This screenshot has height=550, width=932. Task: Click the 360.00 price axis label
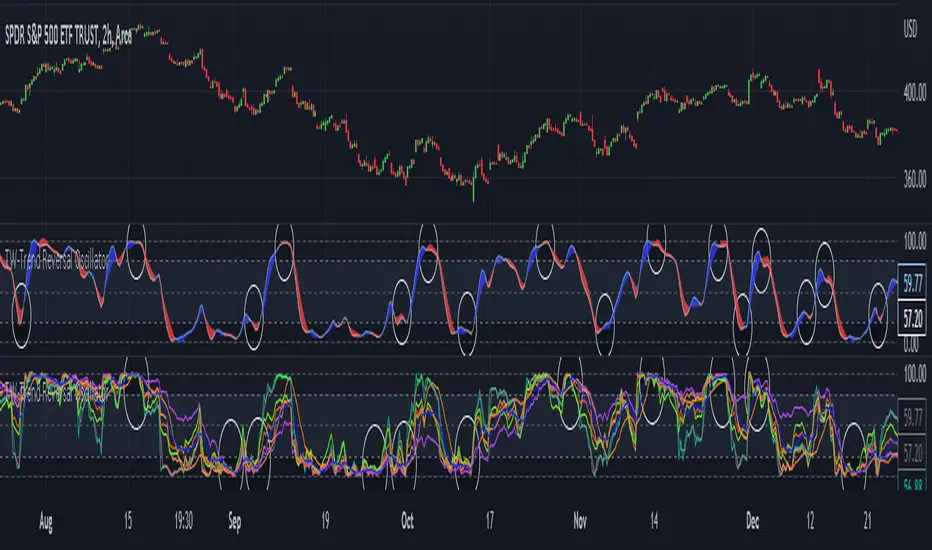click(910, 184)
